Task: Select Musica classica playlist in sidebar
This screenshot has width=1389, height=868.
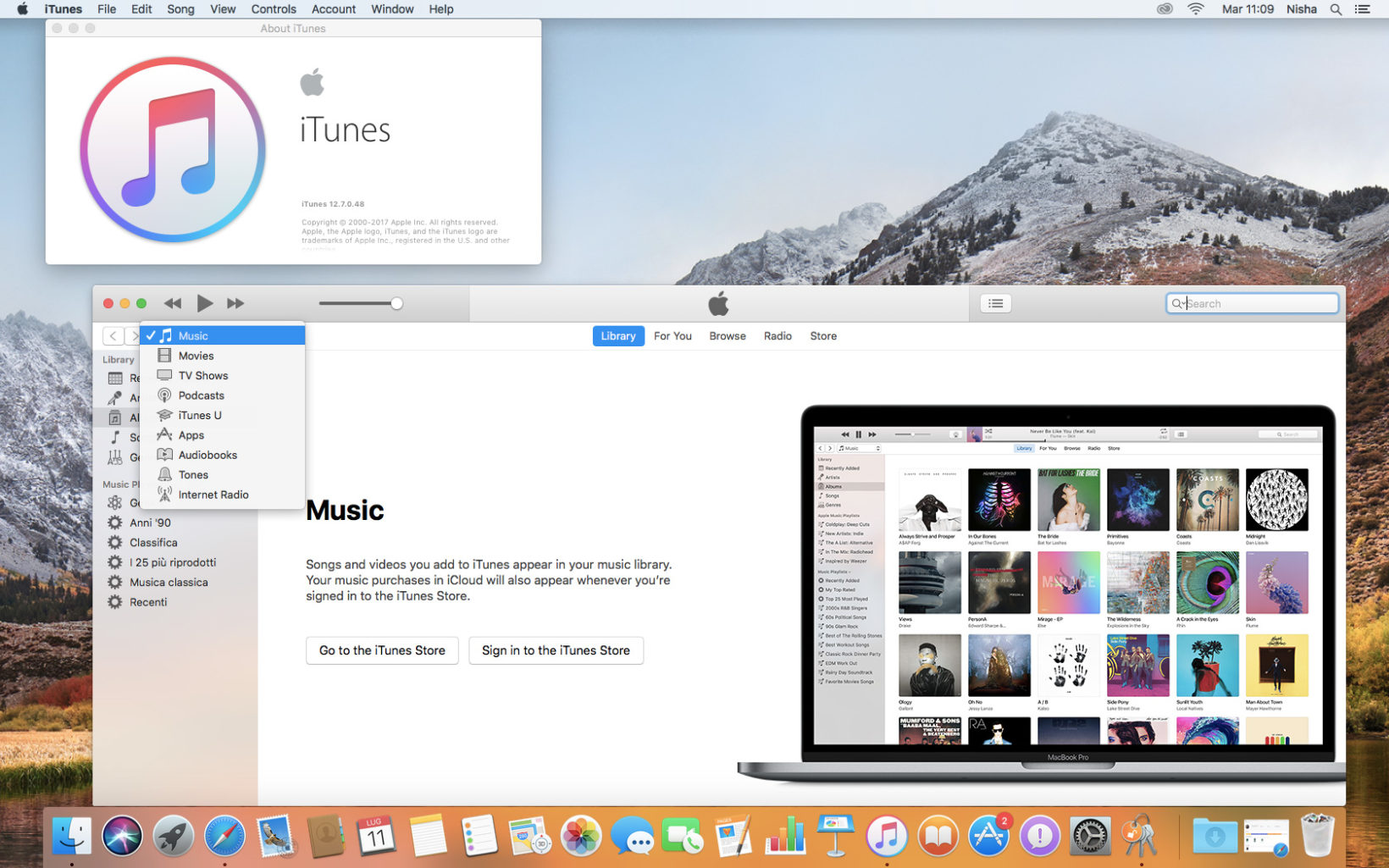Action: pos(175,583)
